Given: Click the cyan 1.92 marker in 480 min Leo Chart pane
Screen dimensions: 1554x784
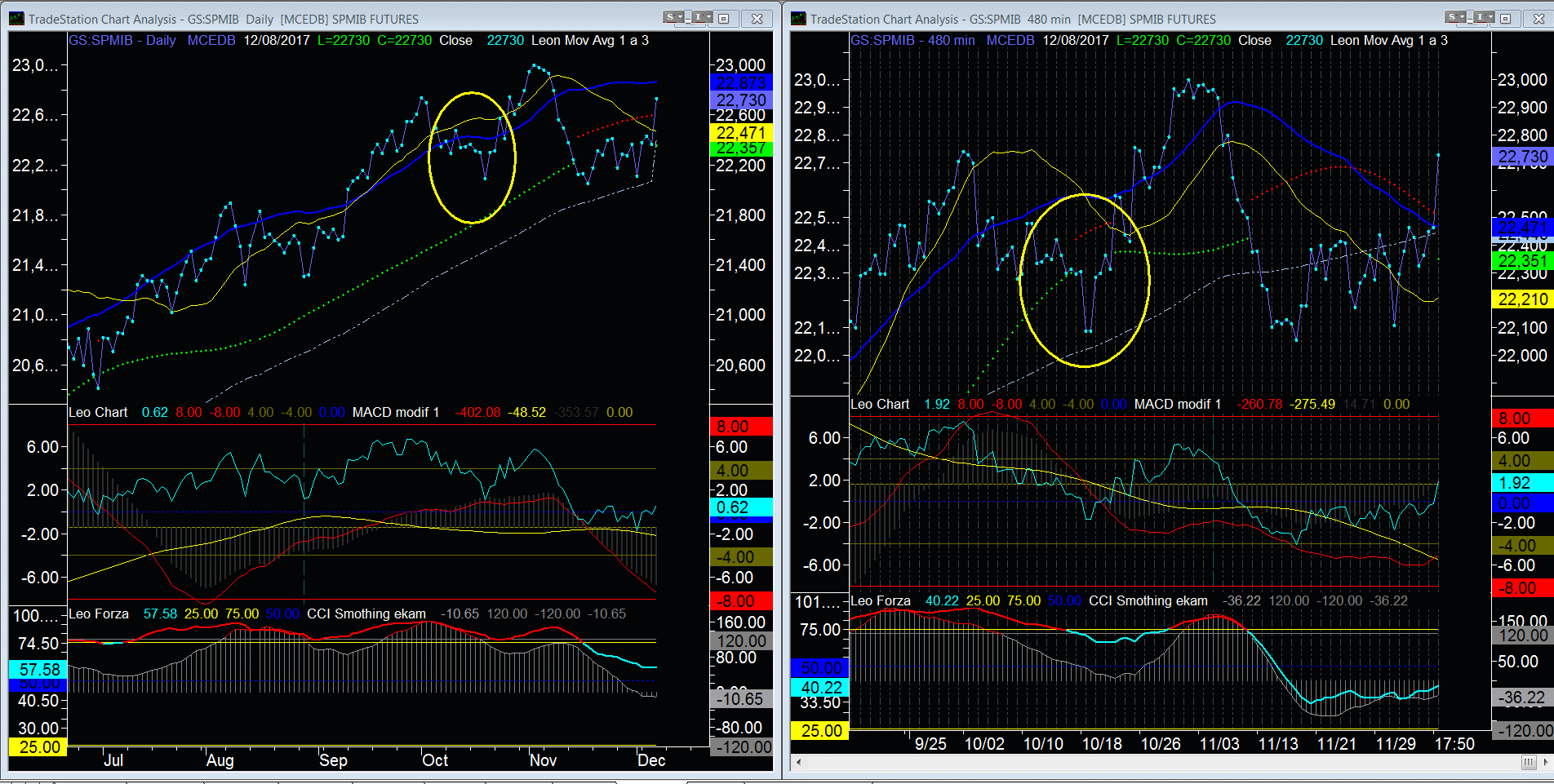Looking at the screenshot, I should coord(1523,482).
